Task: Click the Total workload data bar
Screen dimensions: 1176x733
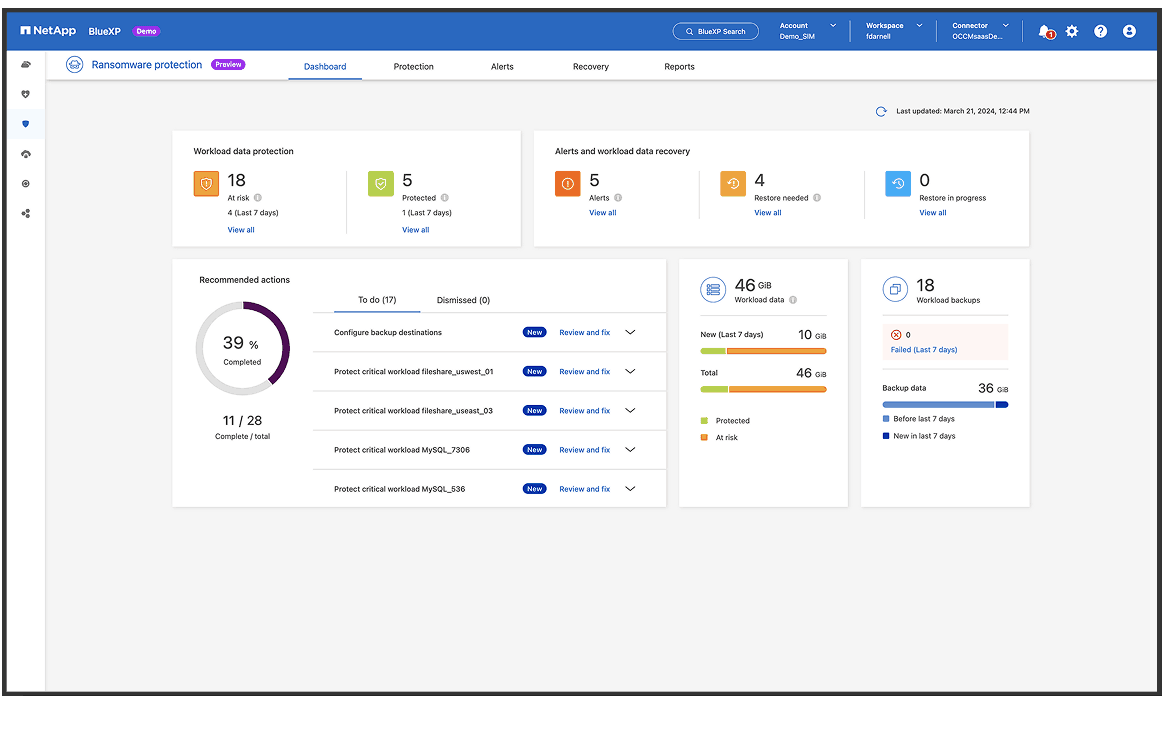Action: [x=764, y=390]
